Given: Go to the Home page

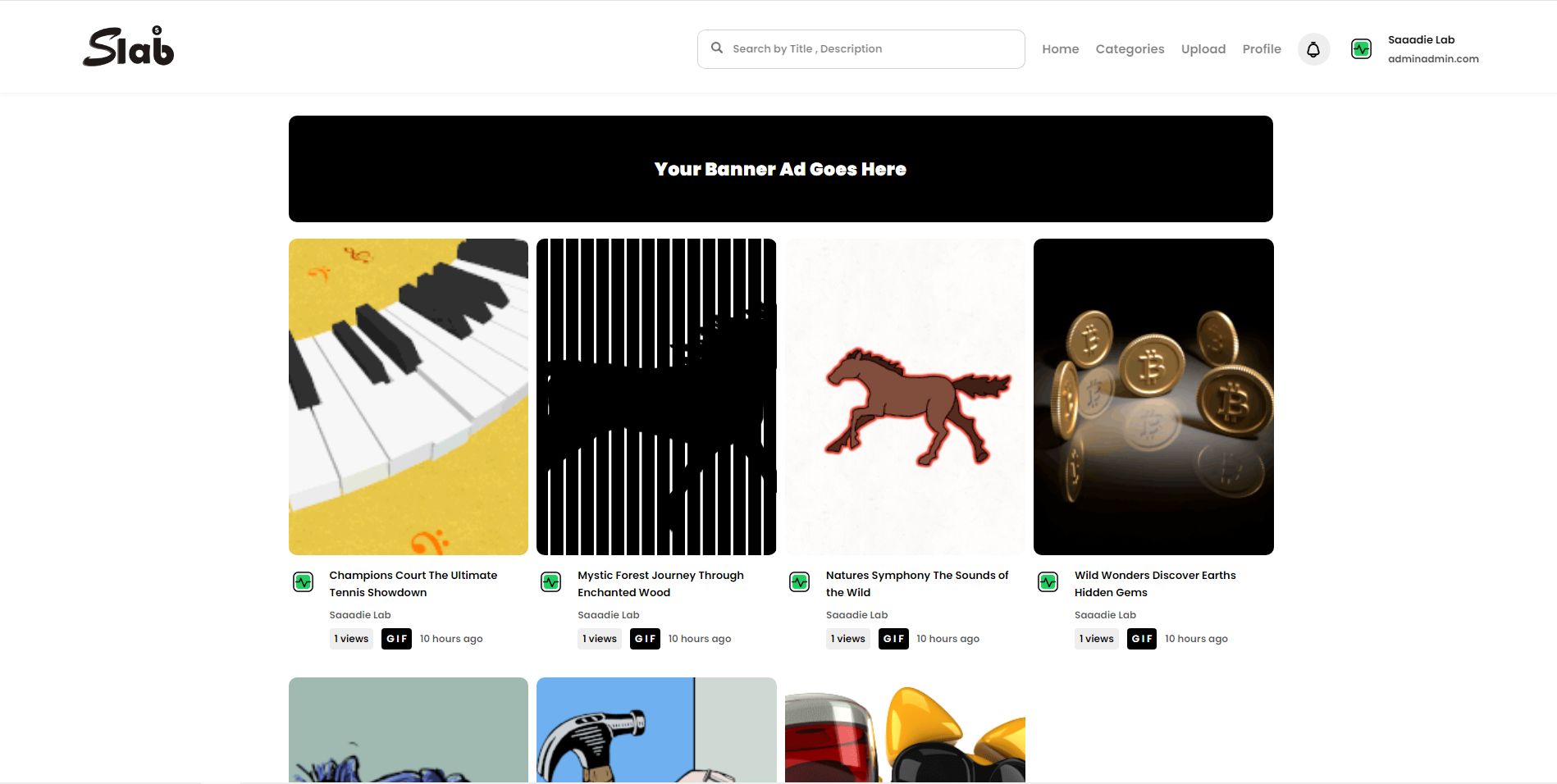Looking at the screenshot, I should 1060,49.
